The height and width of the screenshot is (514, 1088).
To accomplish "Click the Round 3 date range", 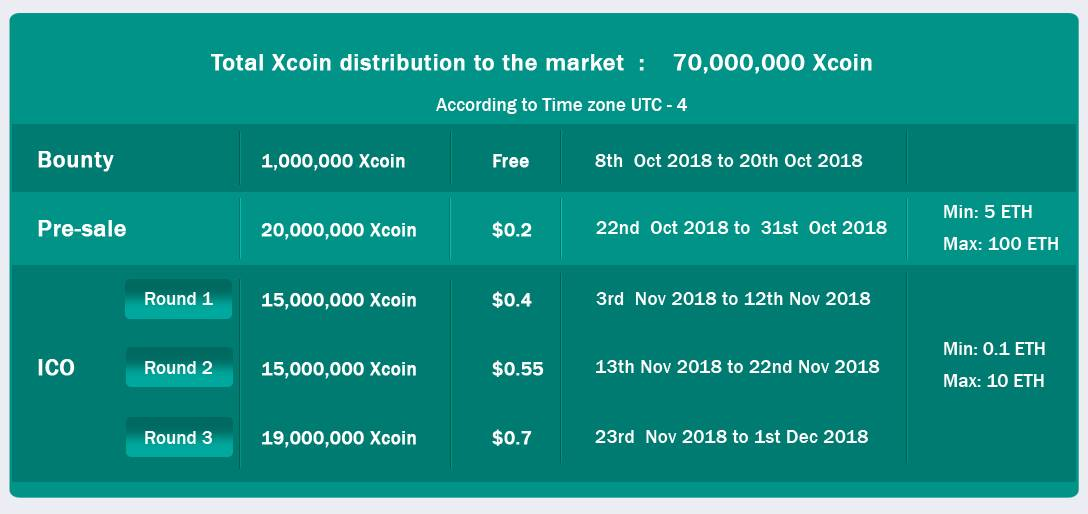I will pyautogui.click(x=731, y=436).
